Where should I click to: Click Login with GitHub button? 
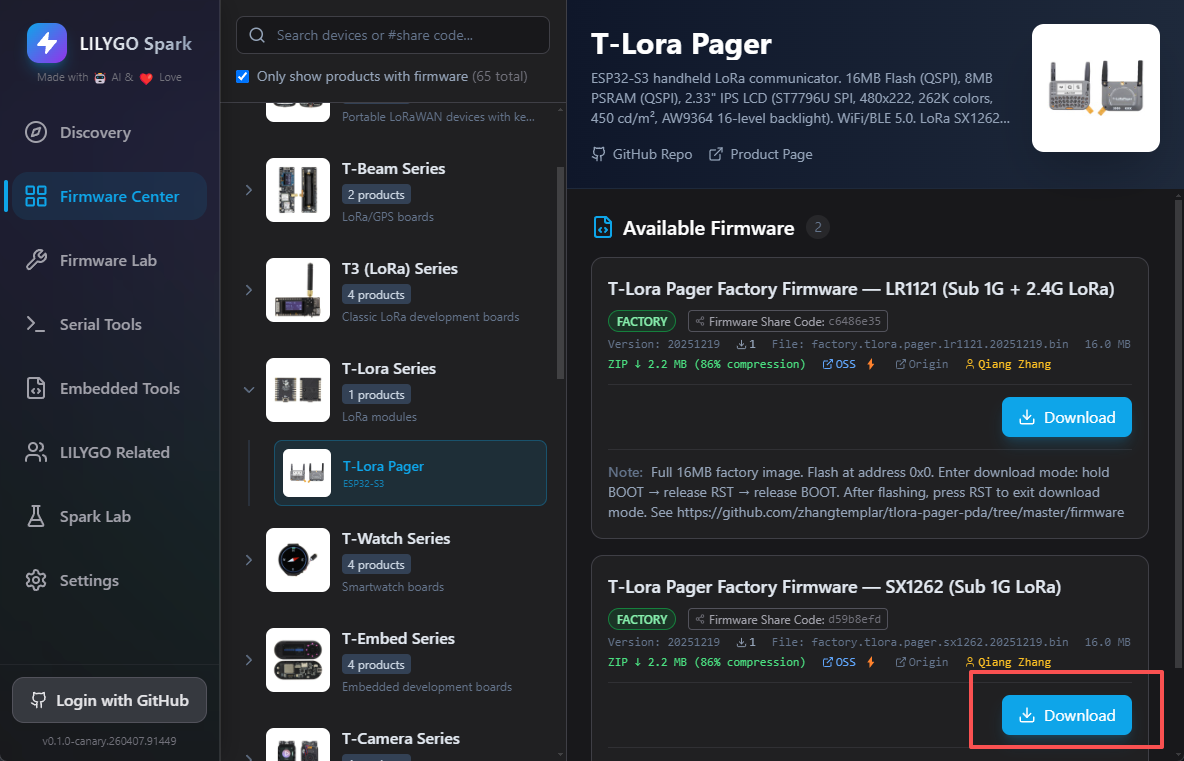click(109, 700)
